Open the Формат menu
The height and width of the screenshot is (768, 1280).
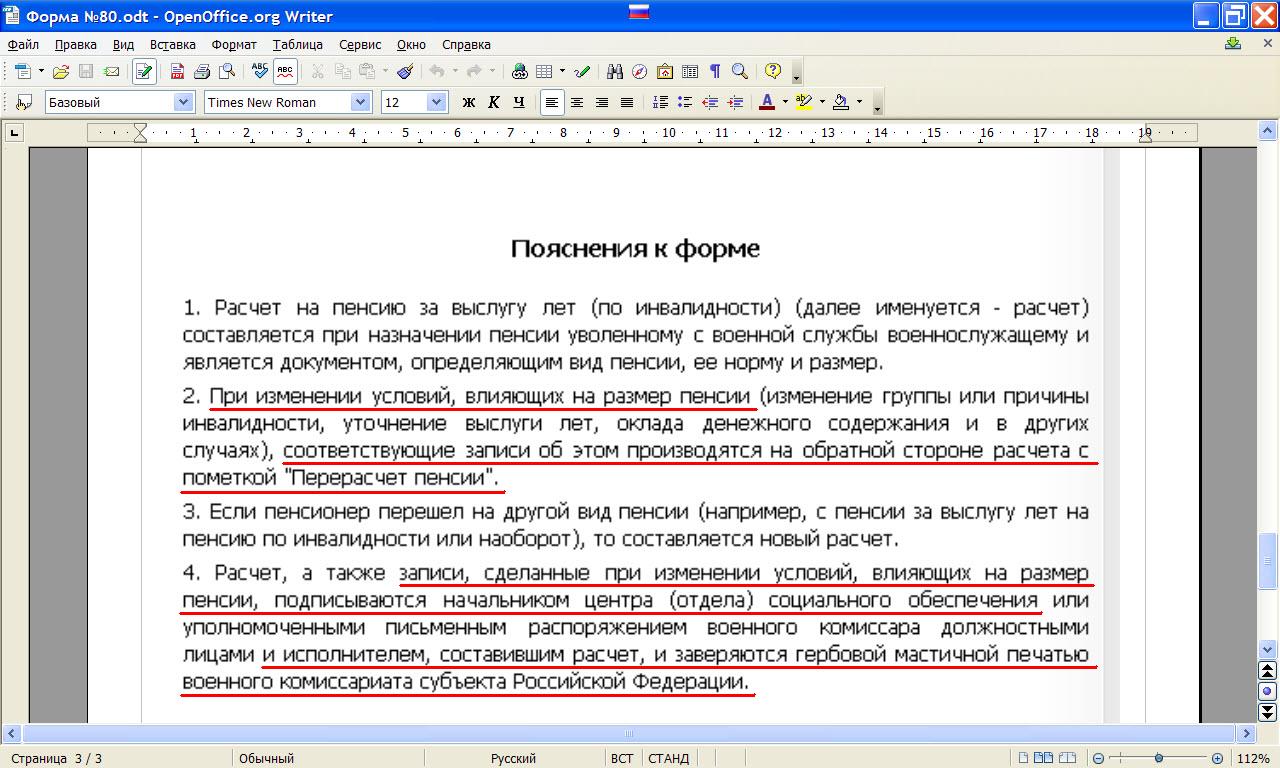click(x=234, y=44)
